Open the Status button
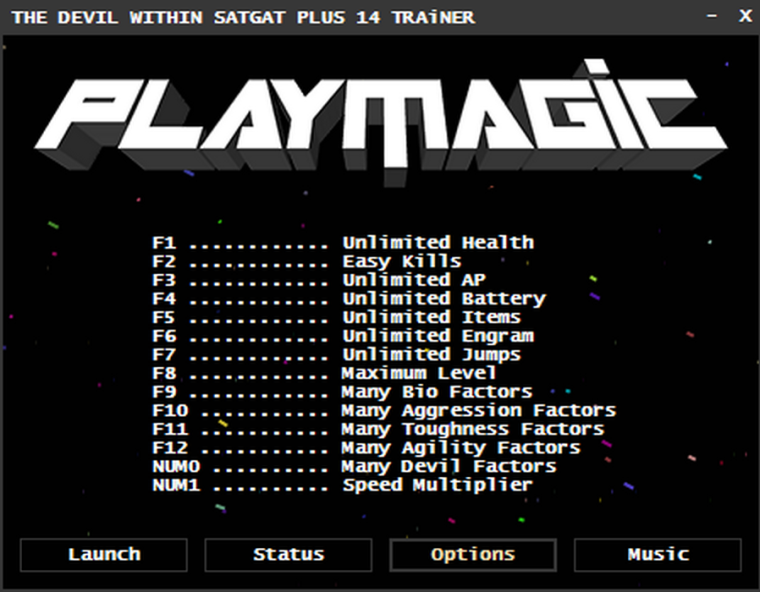 coord(288,555)
